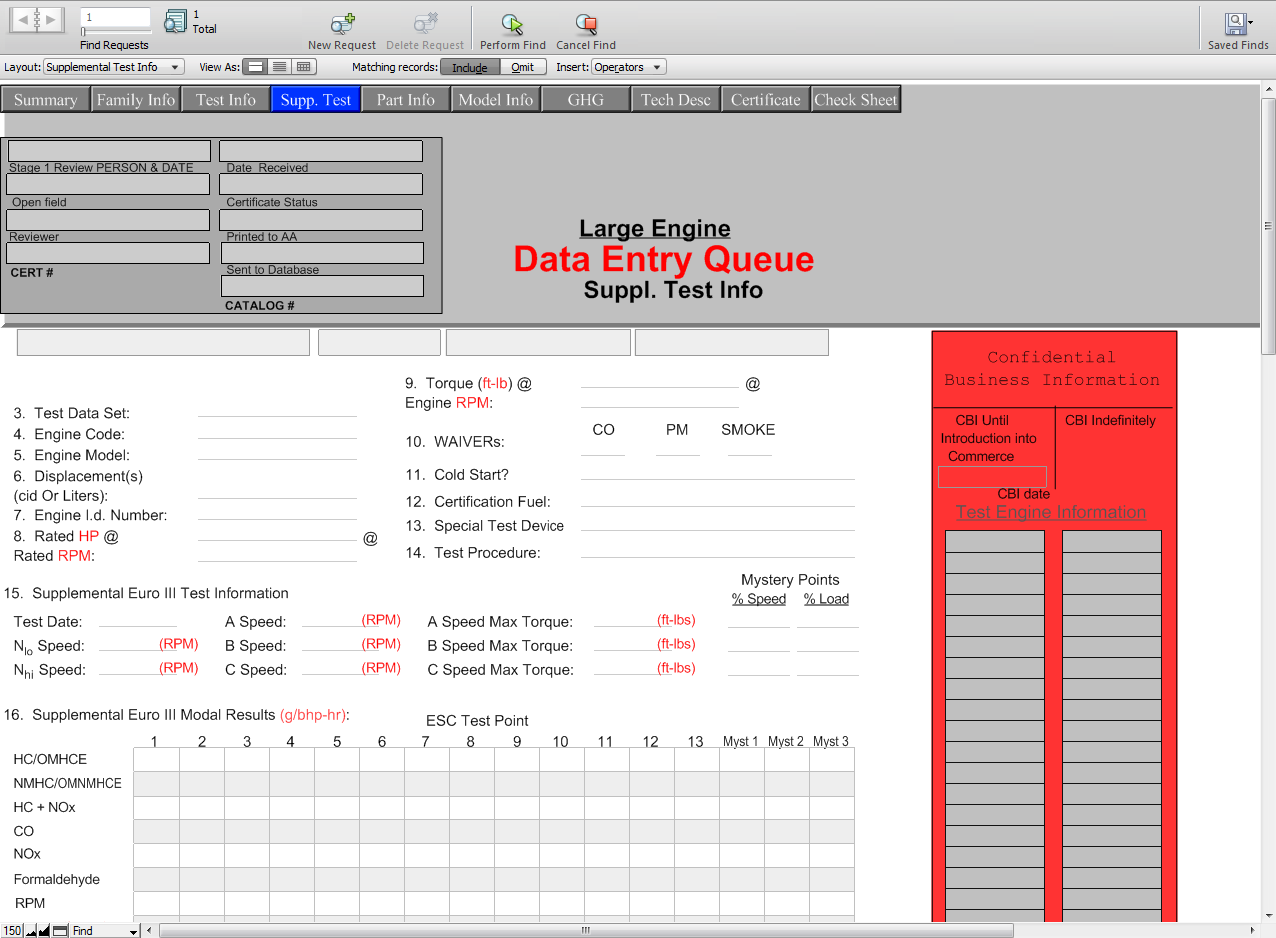1276x938 pixels.
Task: Open the Family Info tab
Action: [136, 100]
